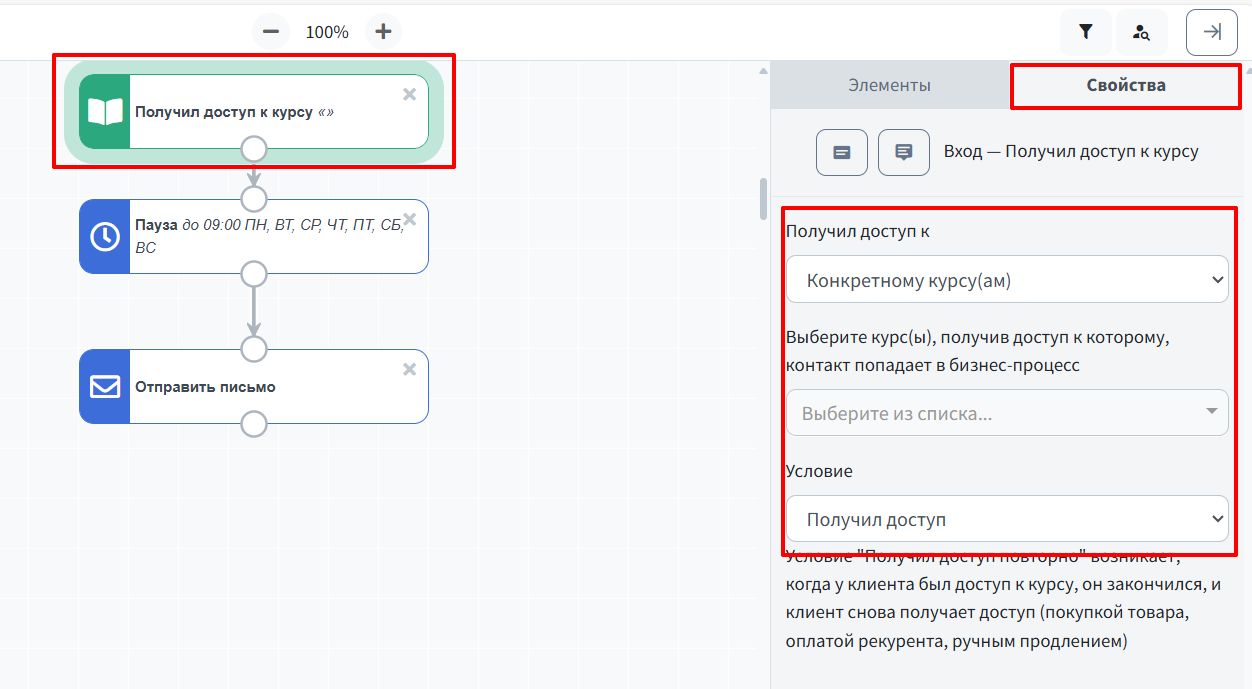Screen dimensions: 1252x689
Task: Open the Выберите из списка course selector
Action: pyautogui.click(x=1007, y=412)
